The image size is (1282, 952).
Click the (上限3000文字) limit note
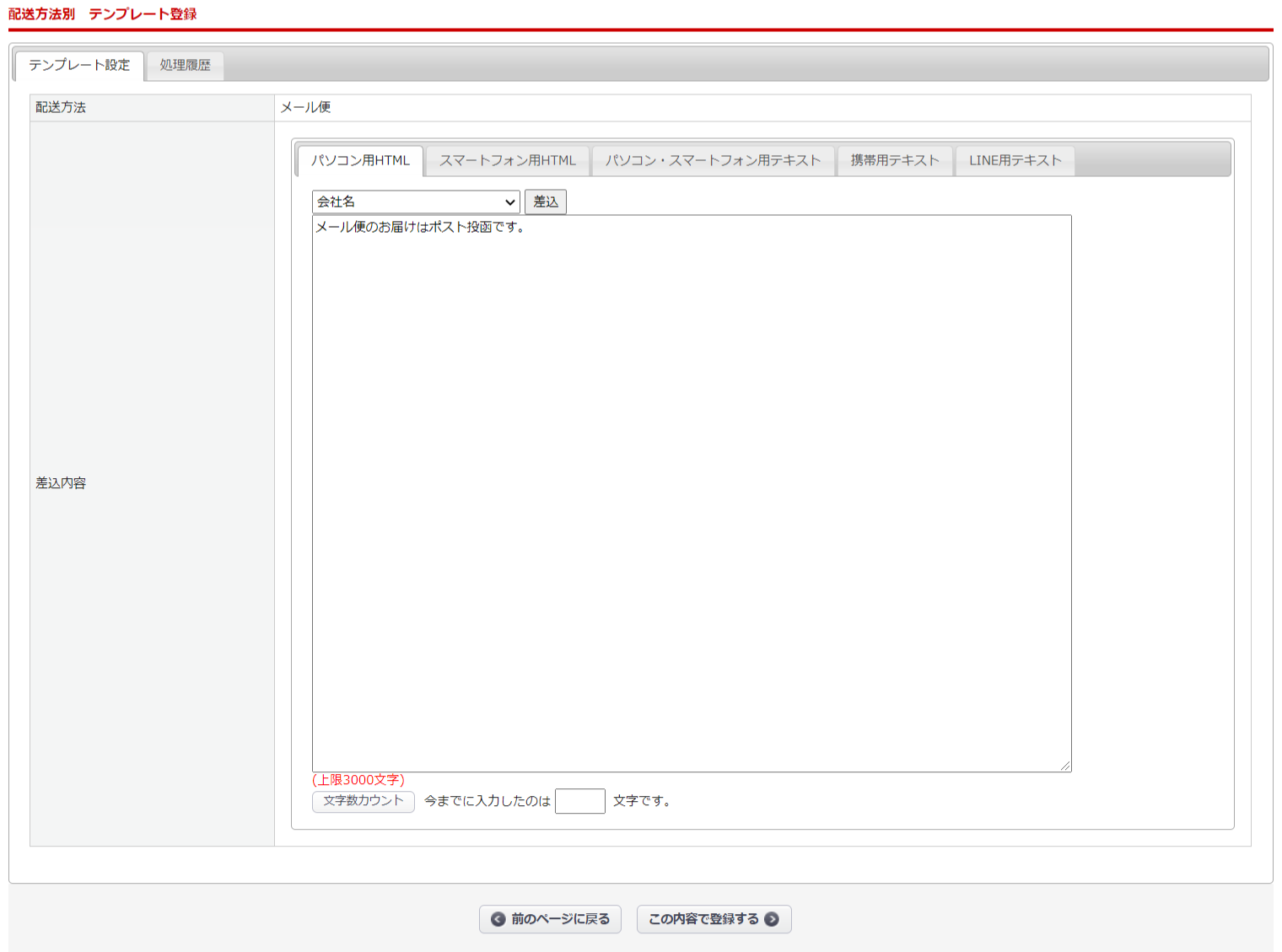coord(358,780)
